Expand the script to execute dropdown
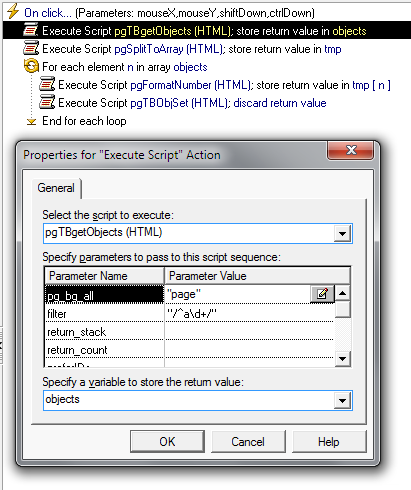411x490 pixels. point(342,233)
